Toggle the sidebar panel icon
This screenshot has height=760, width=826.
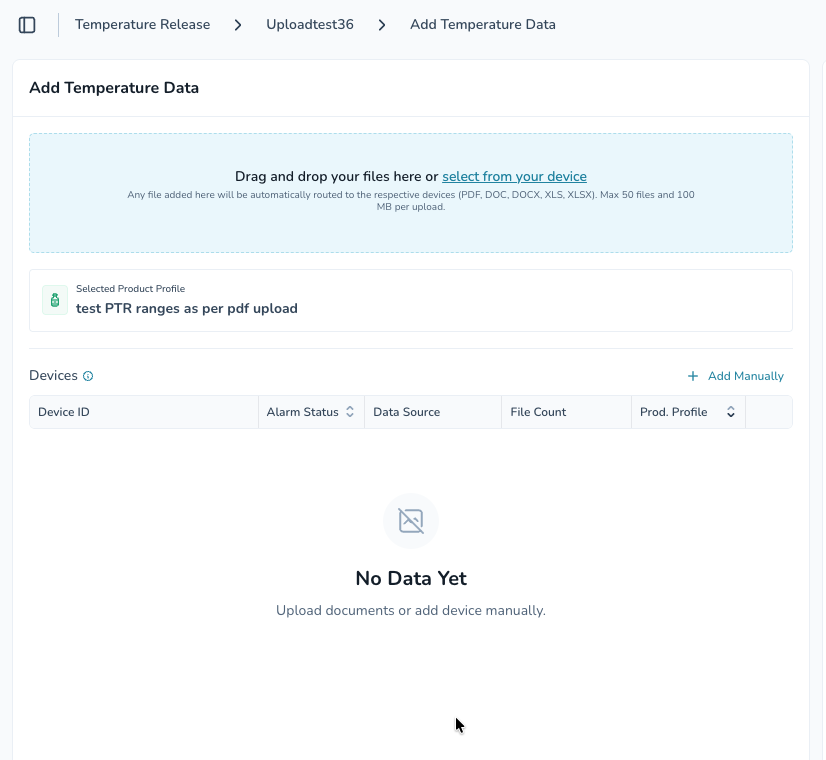(x=27, y=25)
